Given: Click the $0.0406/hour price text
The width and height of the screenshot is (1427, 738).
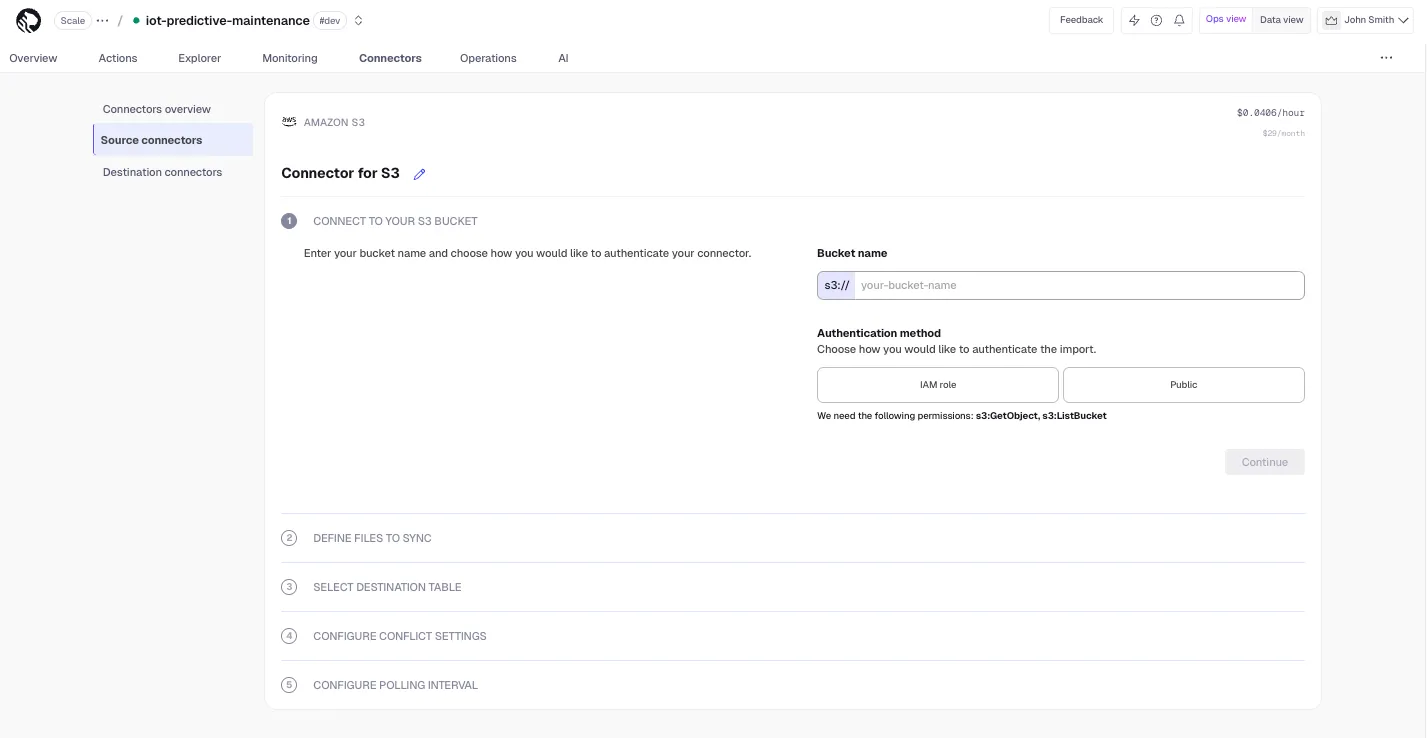Looking at the screenshot, I should click(x=1270, y=113).
